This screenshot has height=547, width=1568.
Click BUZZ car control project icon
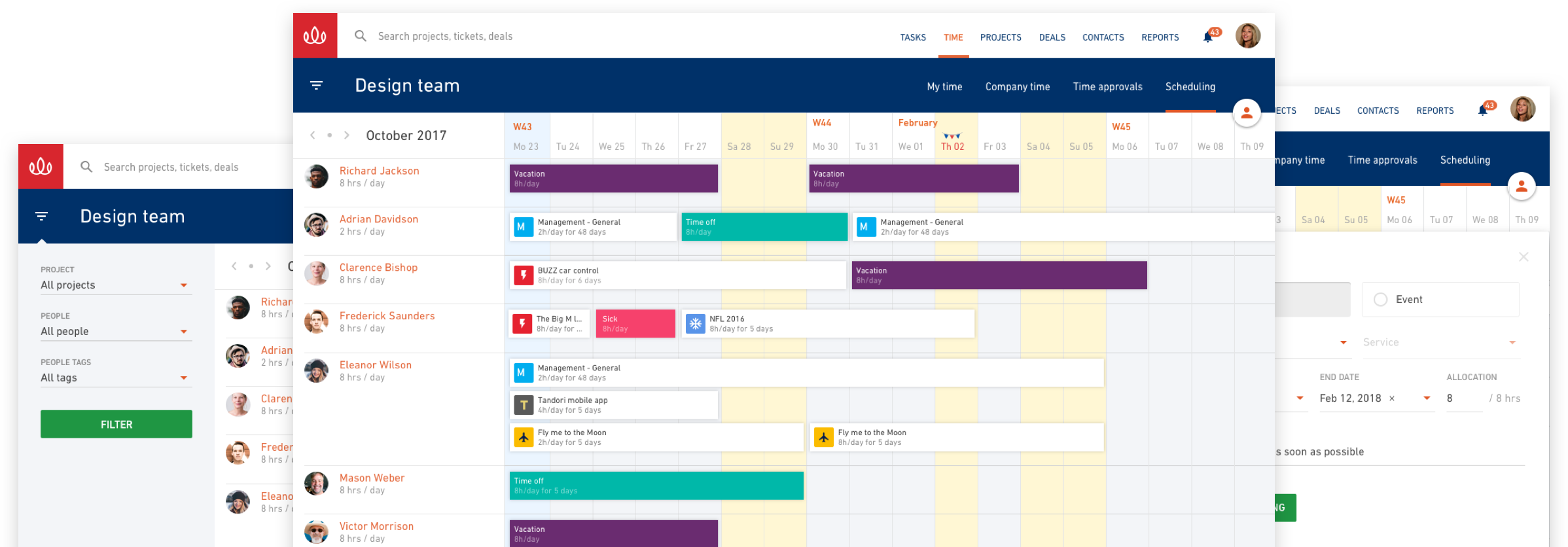[x=524, y=275]
